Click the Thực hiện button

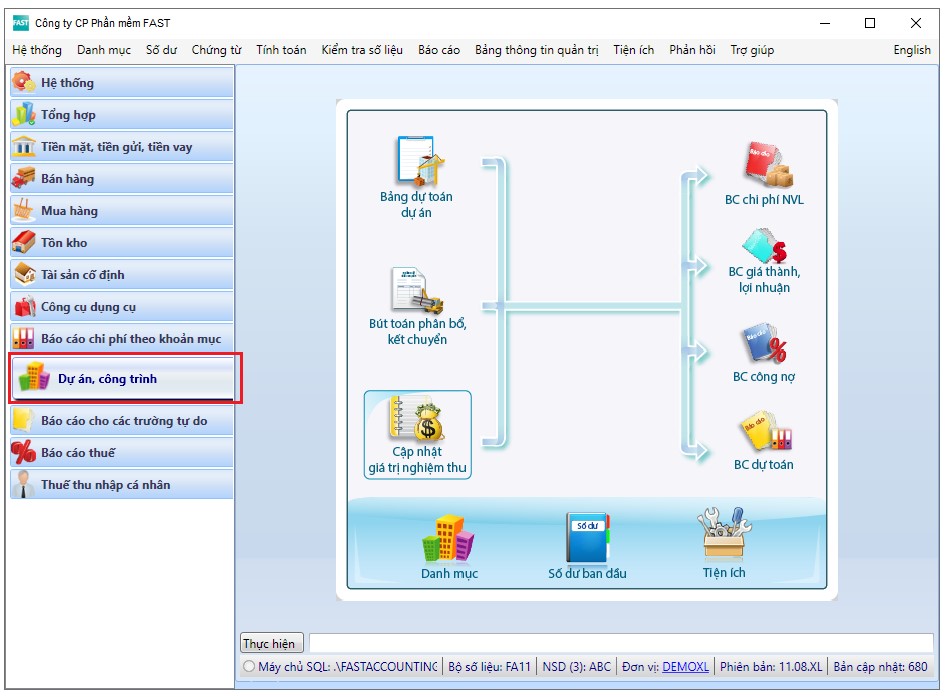pyautogui.click(x=269, y=643)
